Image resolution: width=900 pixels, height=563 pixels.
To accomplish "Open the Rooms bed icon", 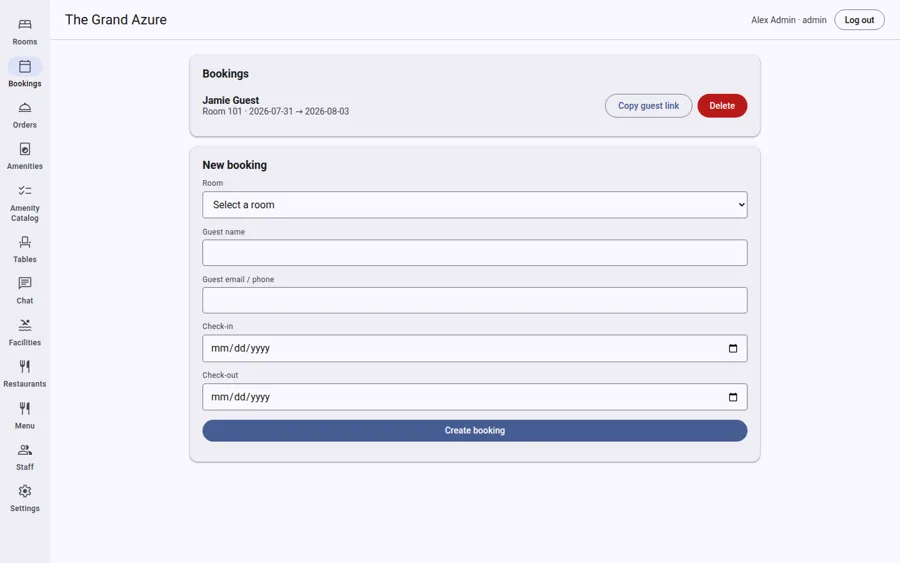I will coord(25,25).
